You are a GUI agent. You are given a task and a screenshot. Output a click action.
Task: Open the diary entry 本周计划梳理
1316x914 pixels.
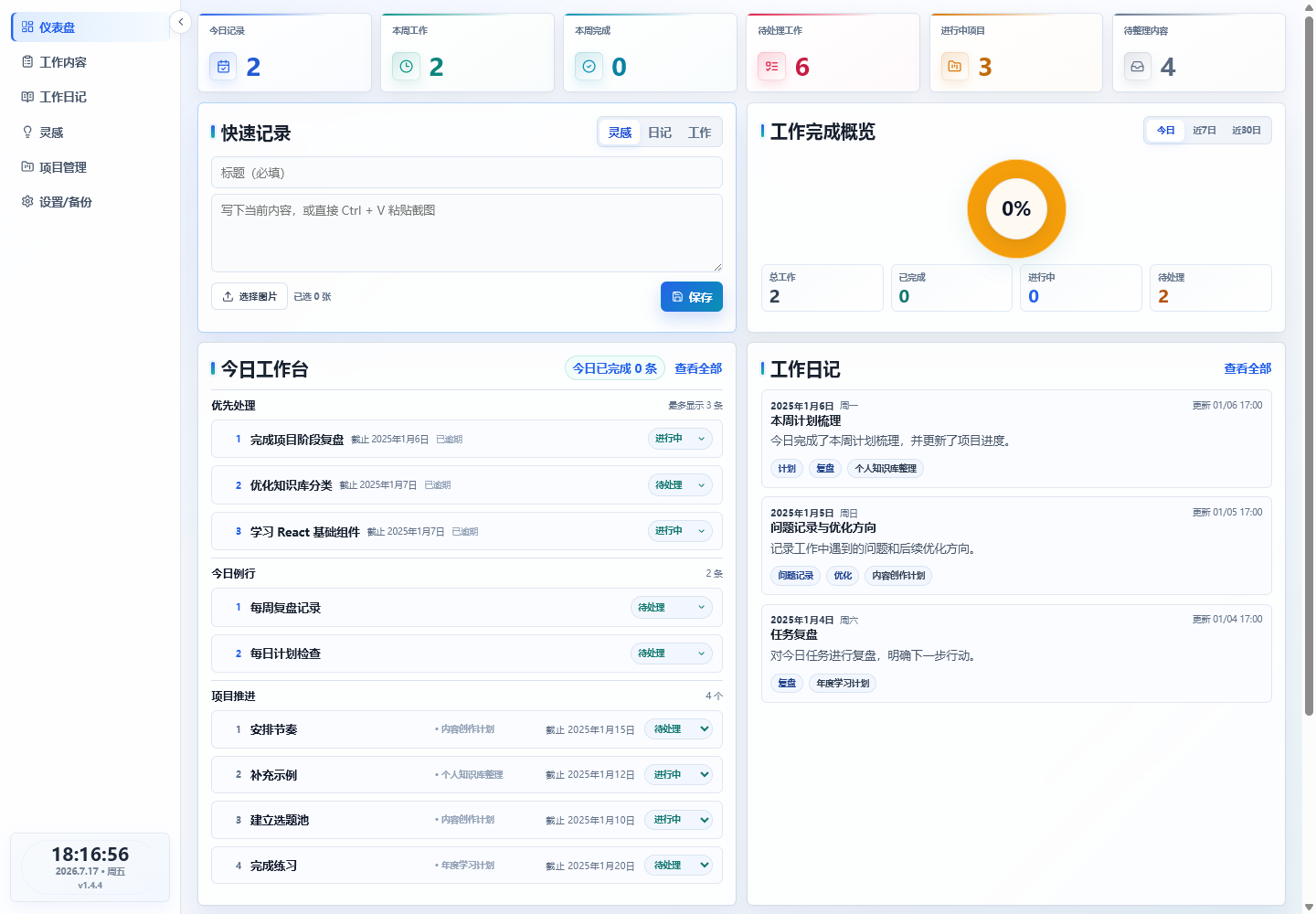coord(1016,437)
